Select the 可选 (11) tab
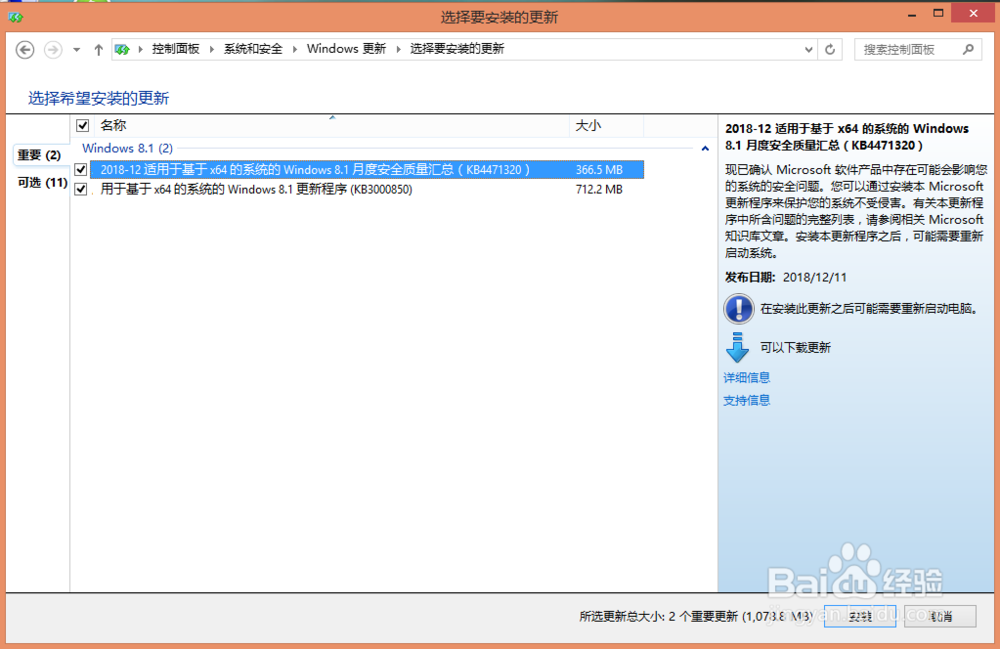This screenshot has height=649, width=1000. [42, 183]
